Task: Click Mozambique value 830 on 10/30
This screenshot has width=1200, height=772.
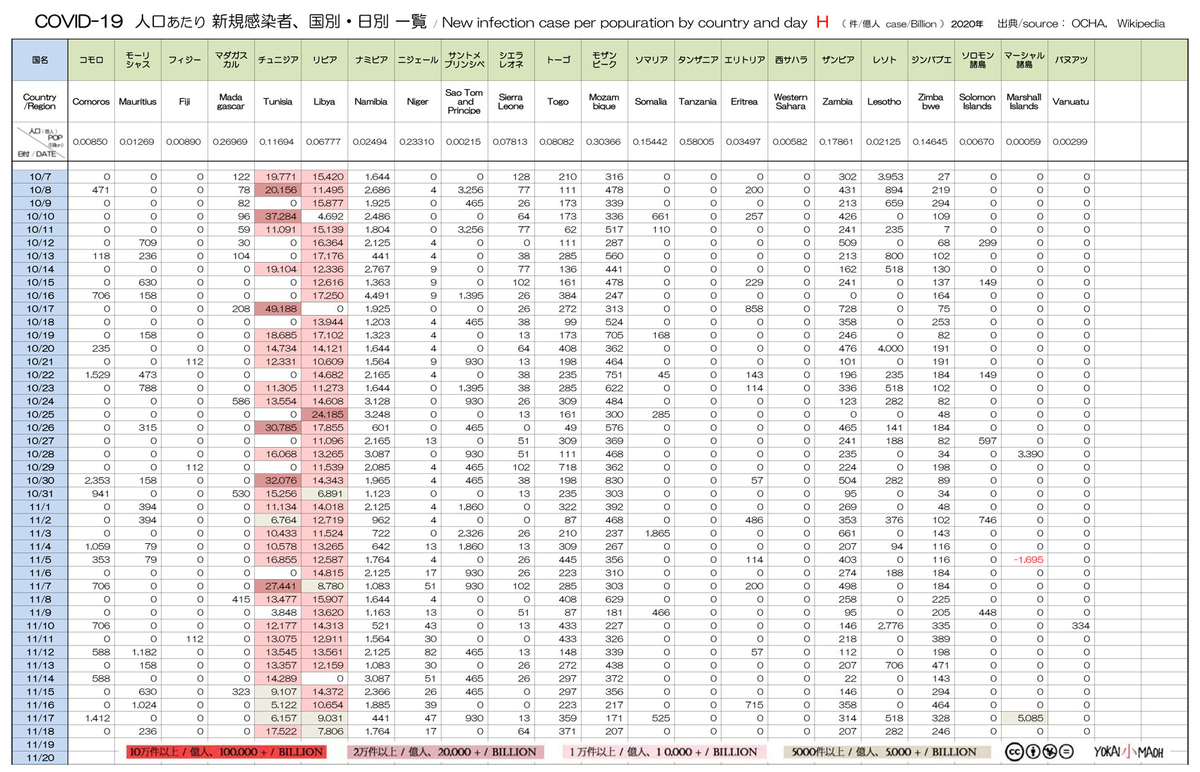Action: (x=615, y=483)
